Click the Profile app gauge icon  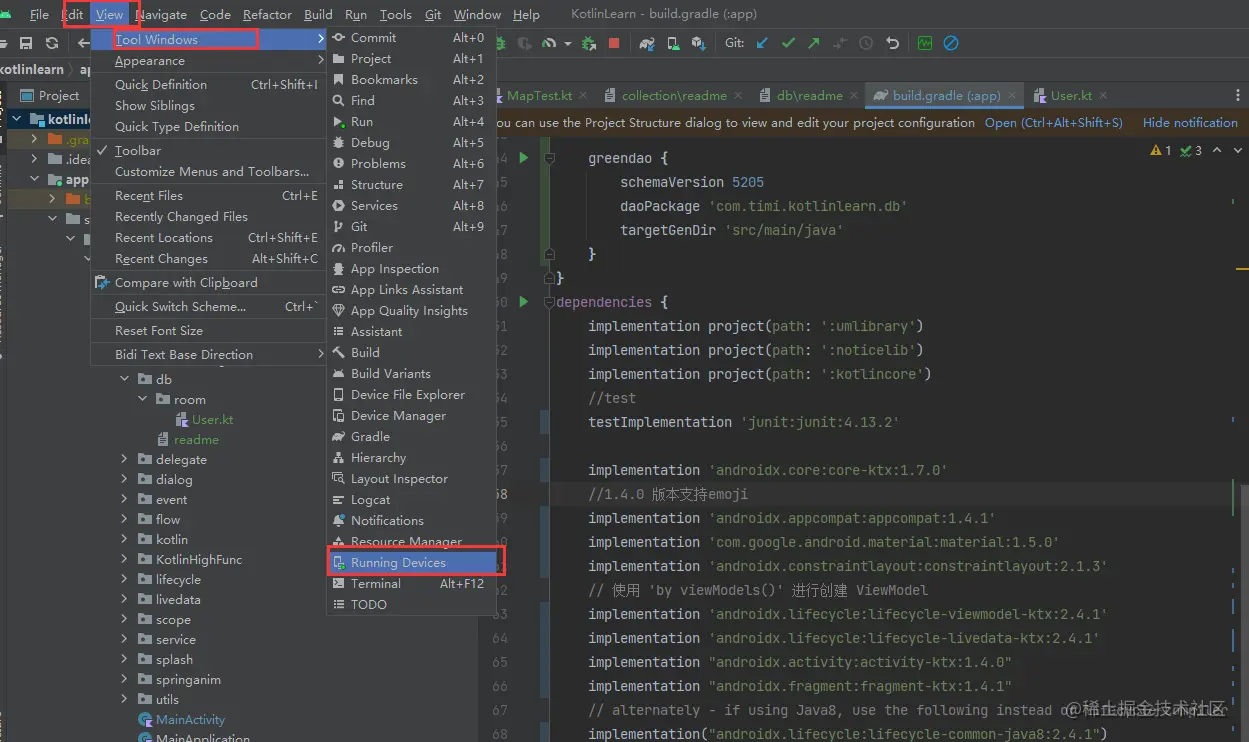[x=549, y=44]
